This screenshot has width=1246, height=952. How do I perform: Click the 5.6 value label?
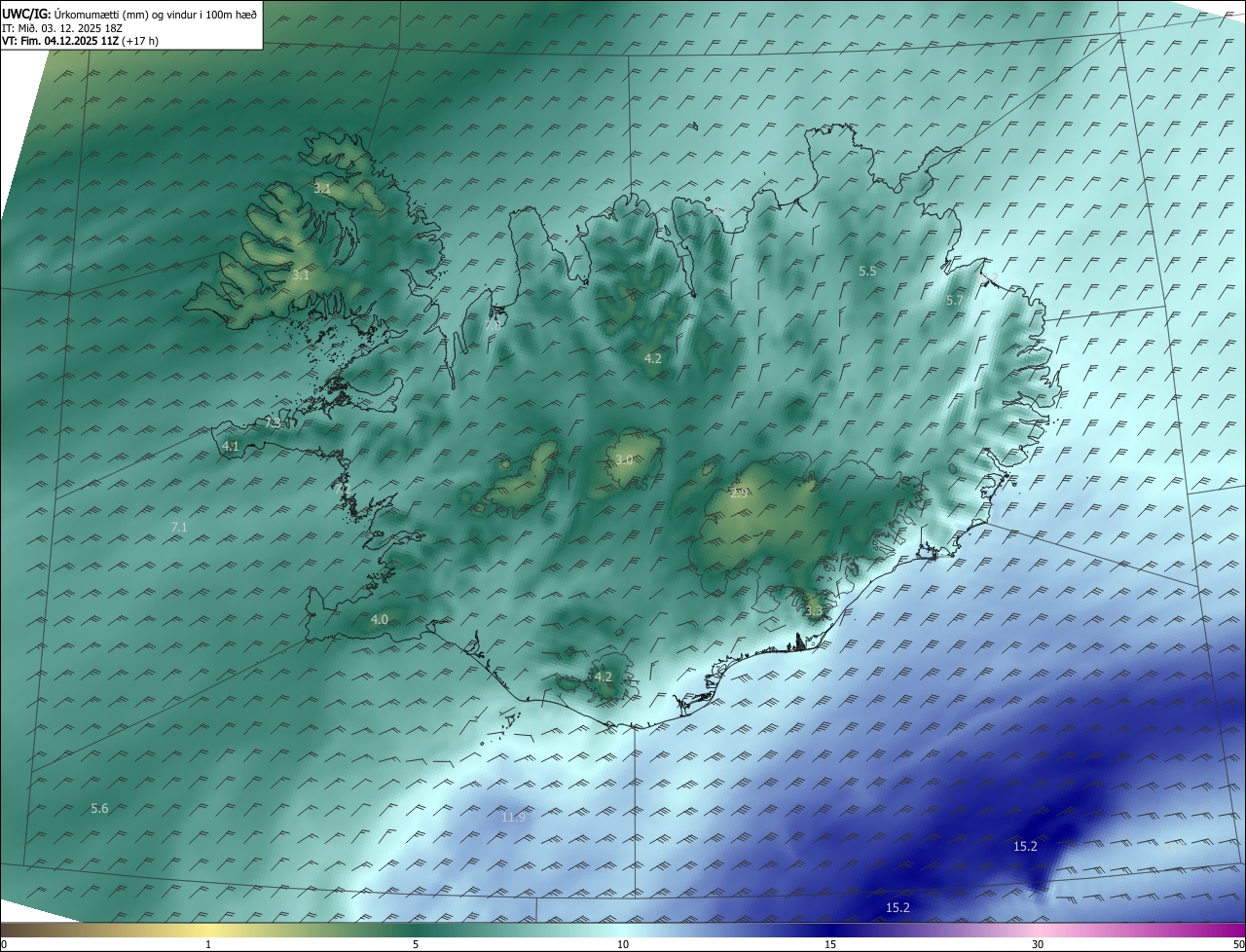pos(99,809)
